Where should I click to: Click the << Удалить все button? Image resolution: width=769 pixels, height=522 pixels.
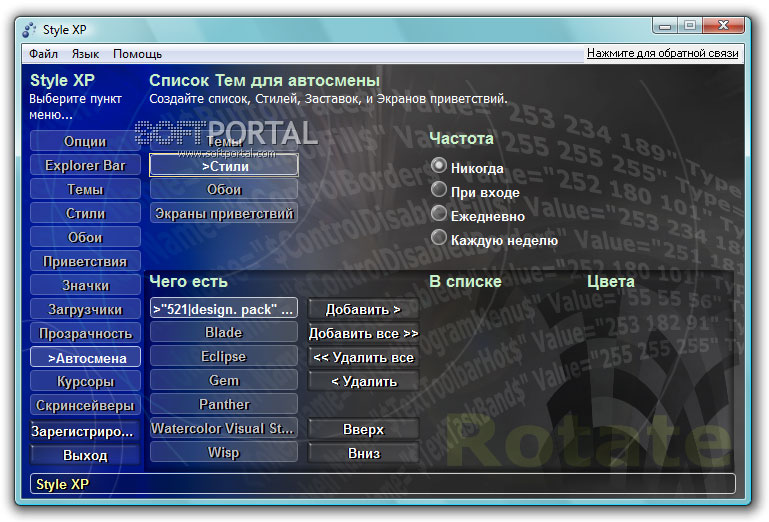363,358
